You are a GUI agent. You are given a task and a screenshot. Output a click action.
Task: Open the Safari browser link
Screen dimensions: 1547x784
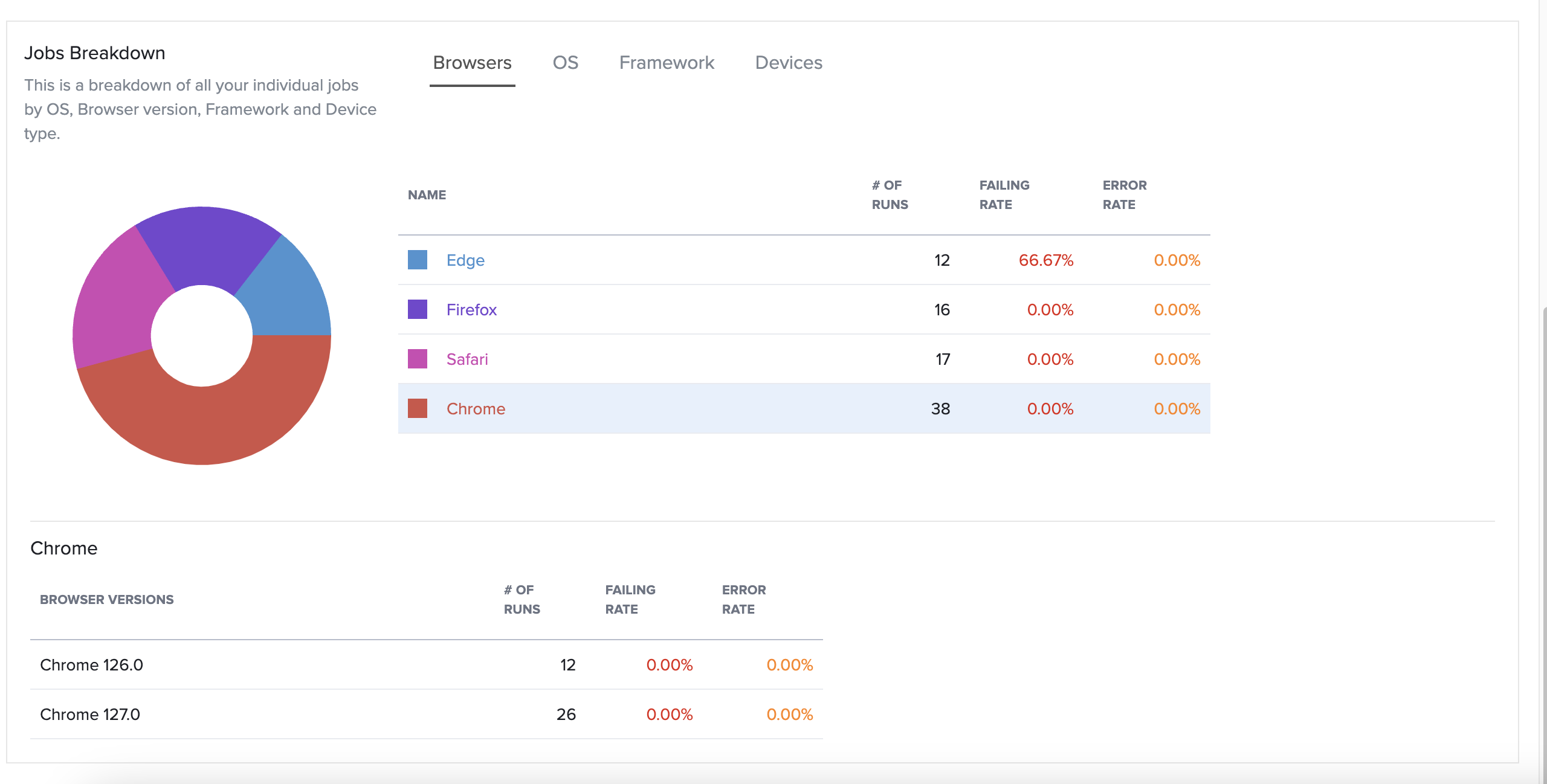[467, 359]
